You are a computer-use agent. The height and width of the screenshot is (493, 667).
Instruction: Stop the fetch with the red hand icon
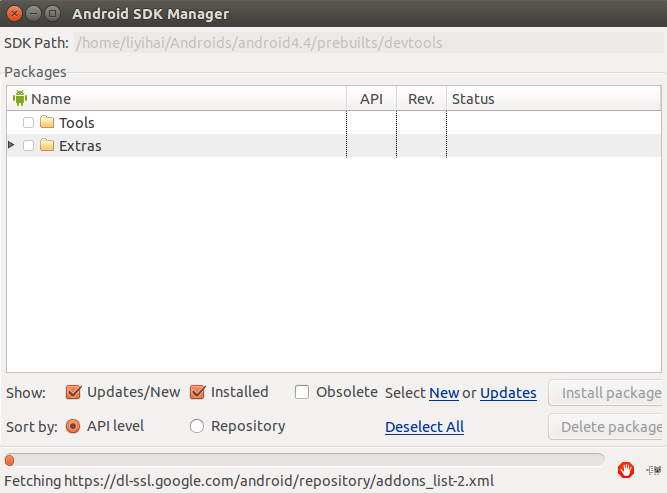click(x=626, y=470)
